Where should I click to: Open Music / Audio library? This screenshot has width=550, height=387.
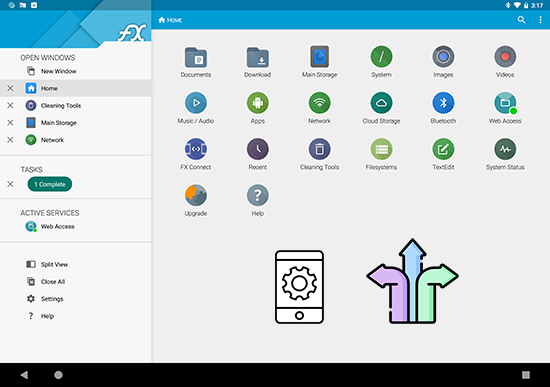pyautogui.click(x=196, y=108)
